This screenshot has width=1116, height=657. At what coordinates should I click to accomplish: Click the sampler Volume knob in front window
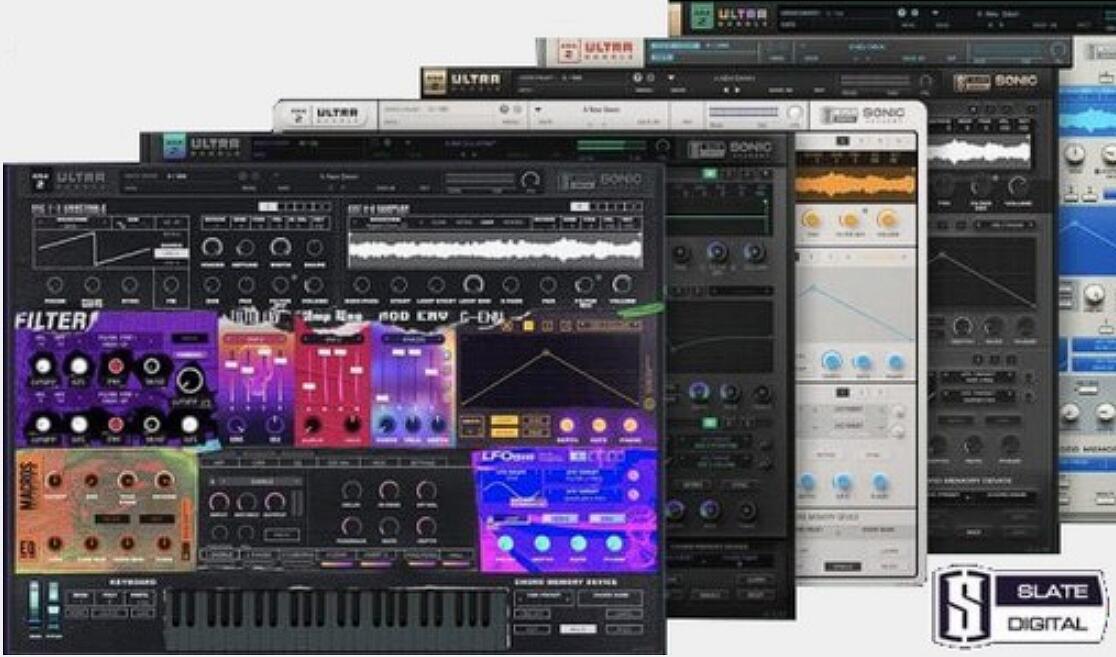click(x=622, y=285)
